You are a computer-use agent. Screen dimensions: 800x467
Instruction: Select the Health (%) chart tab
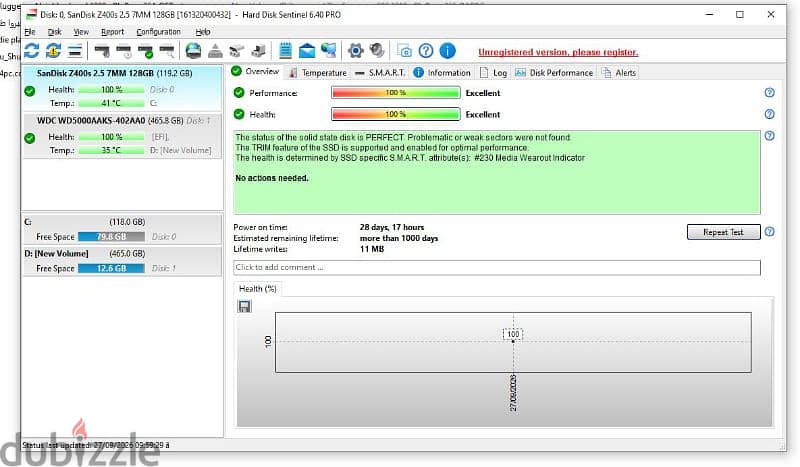[258, 289]
